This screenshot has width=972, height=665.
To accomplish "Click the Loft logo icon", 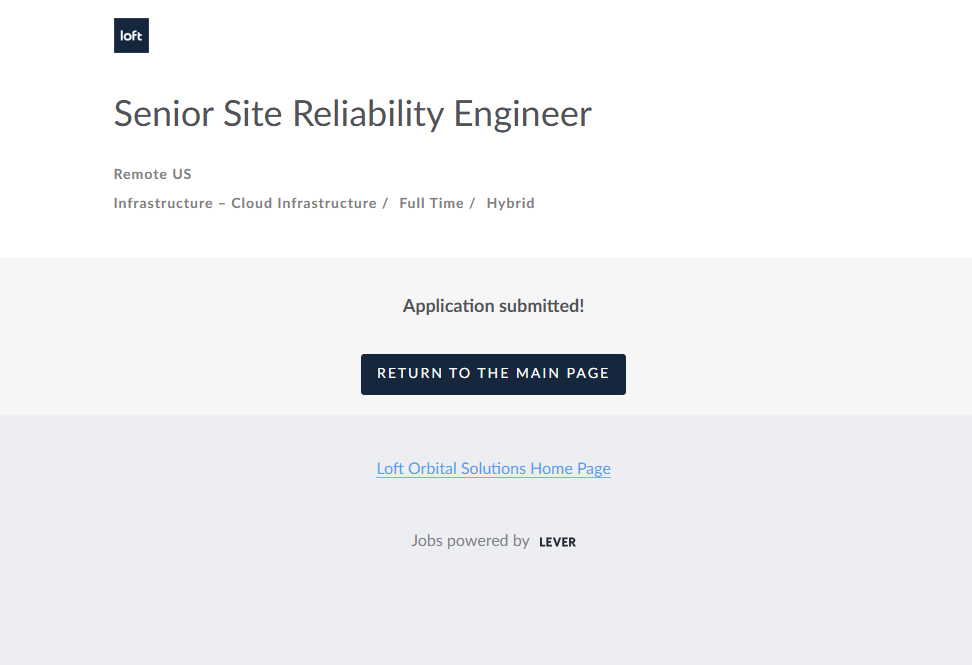I will click(131, 35).
